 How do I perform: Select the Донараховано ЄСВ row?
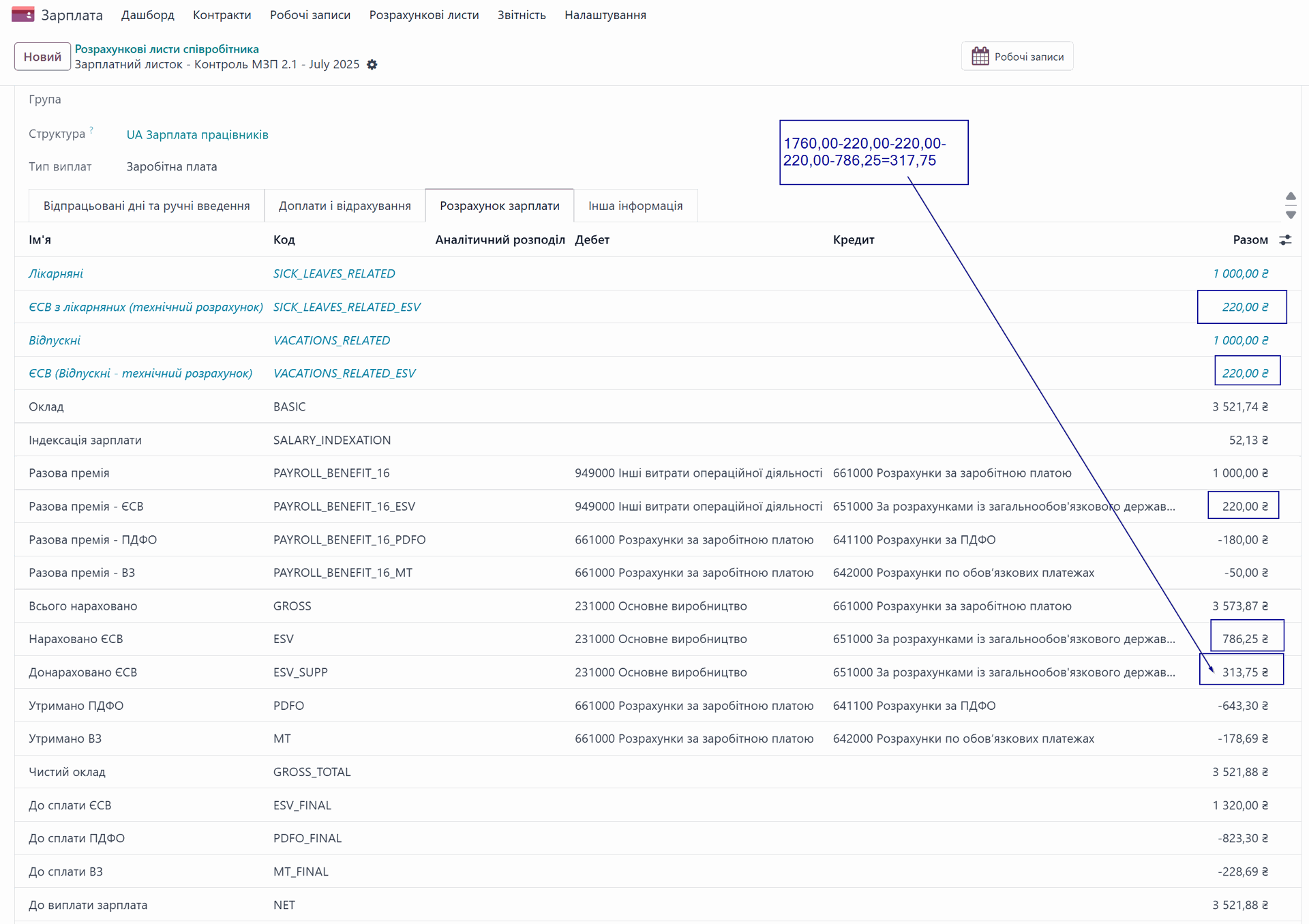pos(82,672)
